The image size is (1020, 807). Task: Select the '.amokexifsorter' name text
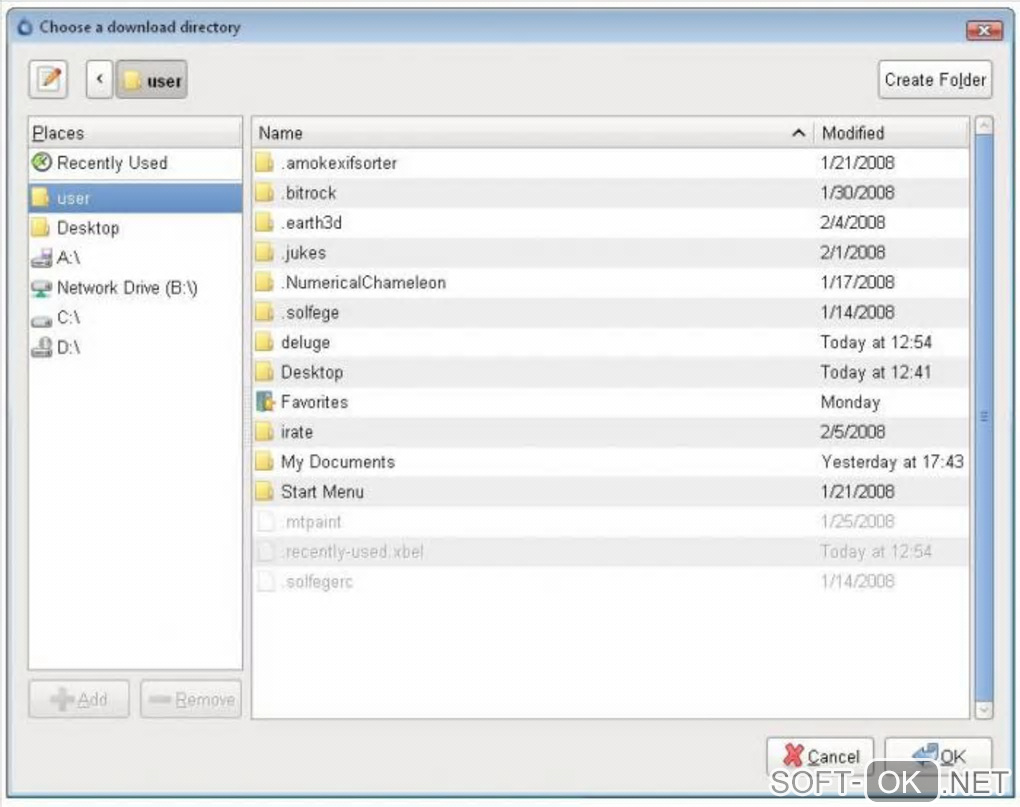[339, 163]
